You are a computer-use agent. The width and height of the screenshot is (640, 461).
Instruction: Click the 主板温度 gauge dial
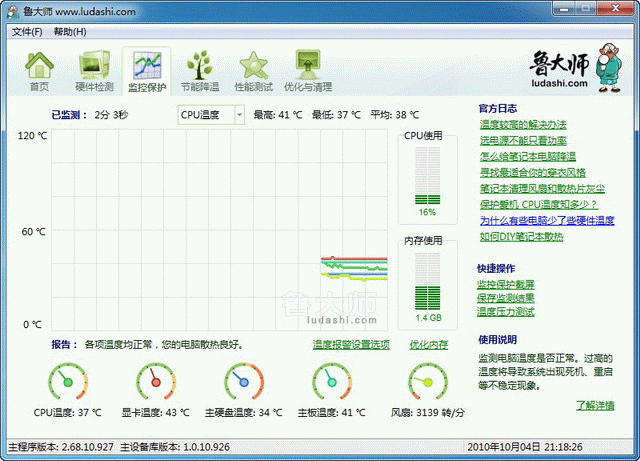pos(332,382)
